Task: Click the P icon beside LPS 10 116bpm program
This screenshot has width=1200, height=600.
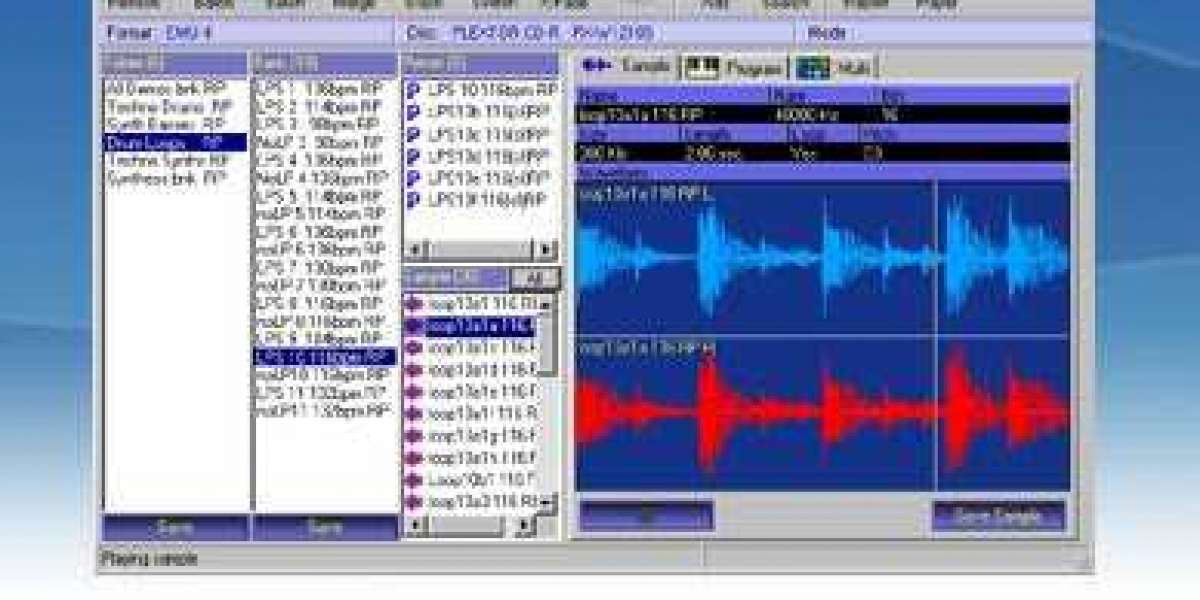Action: pos(413,90)
